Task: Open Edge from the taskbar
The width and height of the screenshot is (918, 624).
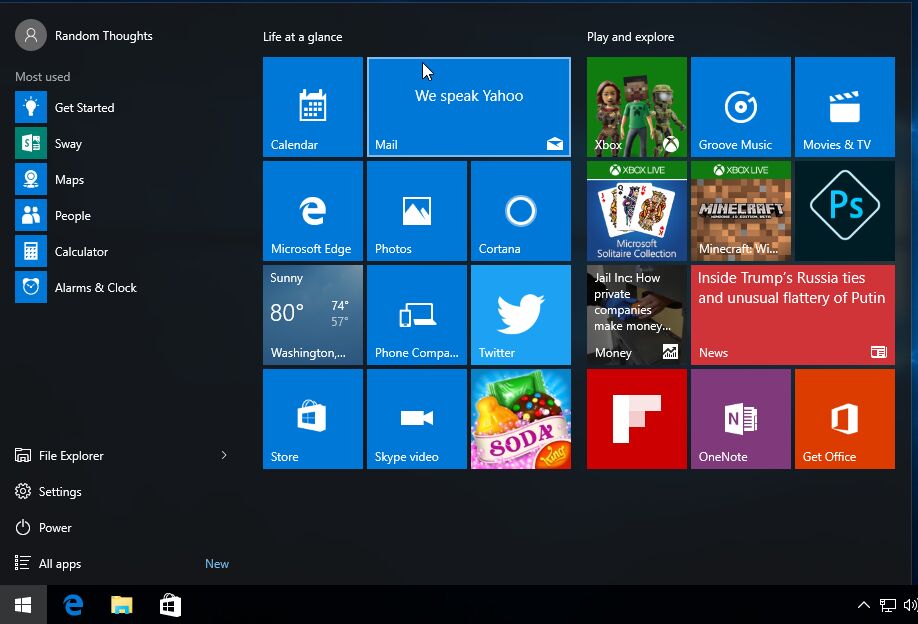Action: [x=73, y=605]
